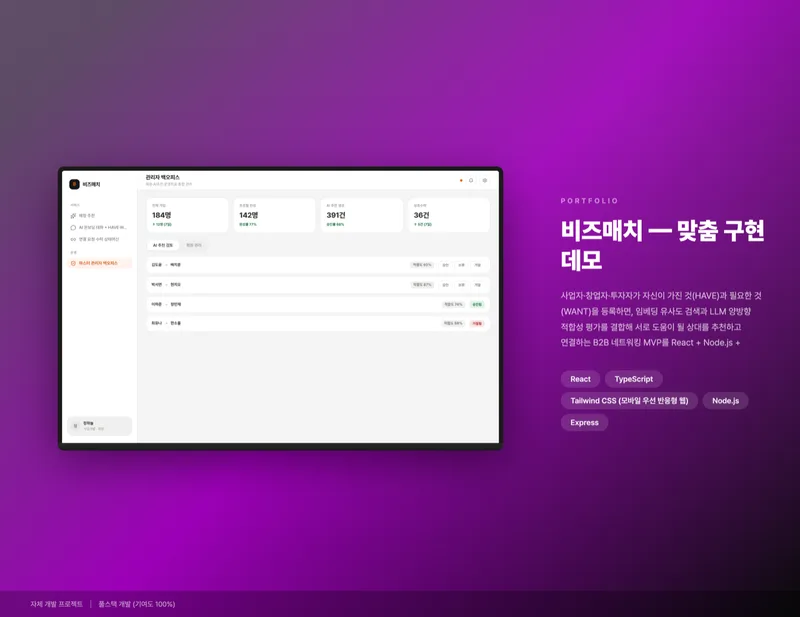Click the 비즈매치 logo icon in the sidebar
800x617 pixels.
point(74,184)
